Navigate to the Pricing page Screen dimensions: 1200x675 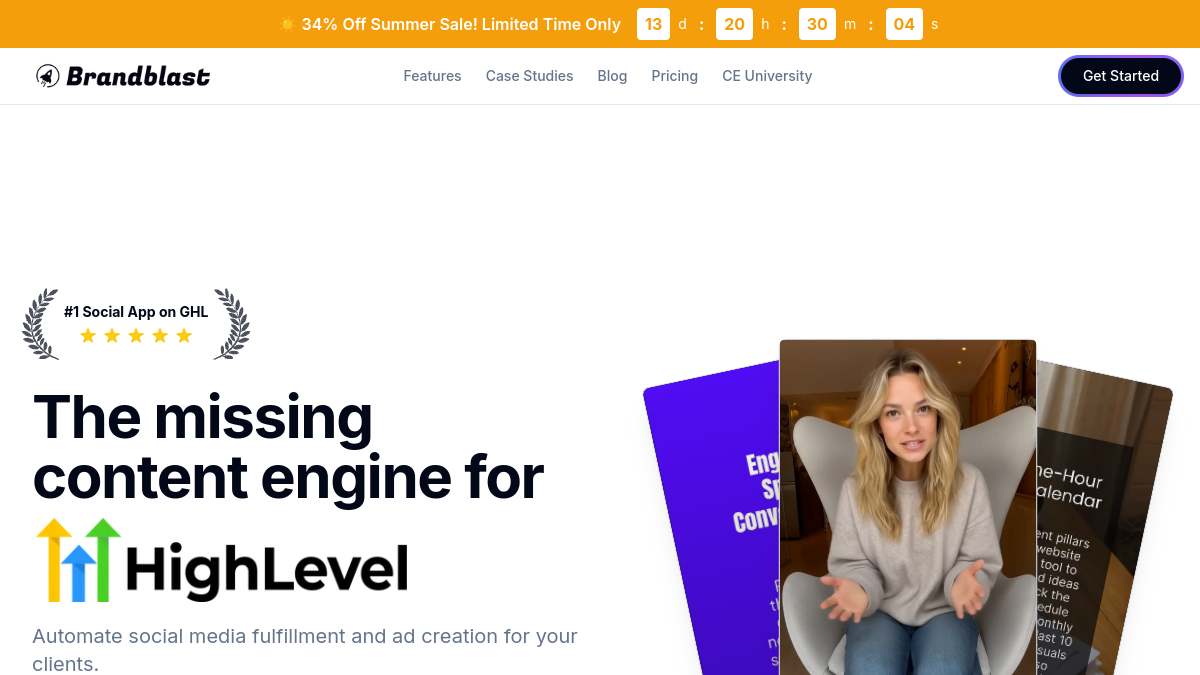(675, 76)
